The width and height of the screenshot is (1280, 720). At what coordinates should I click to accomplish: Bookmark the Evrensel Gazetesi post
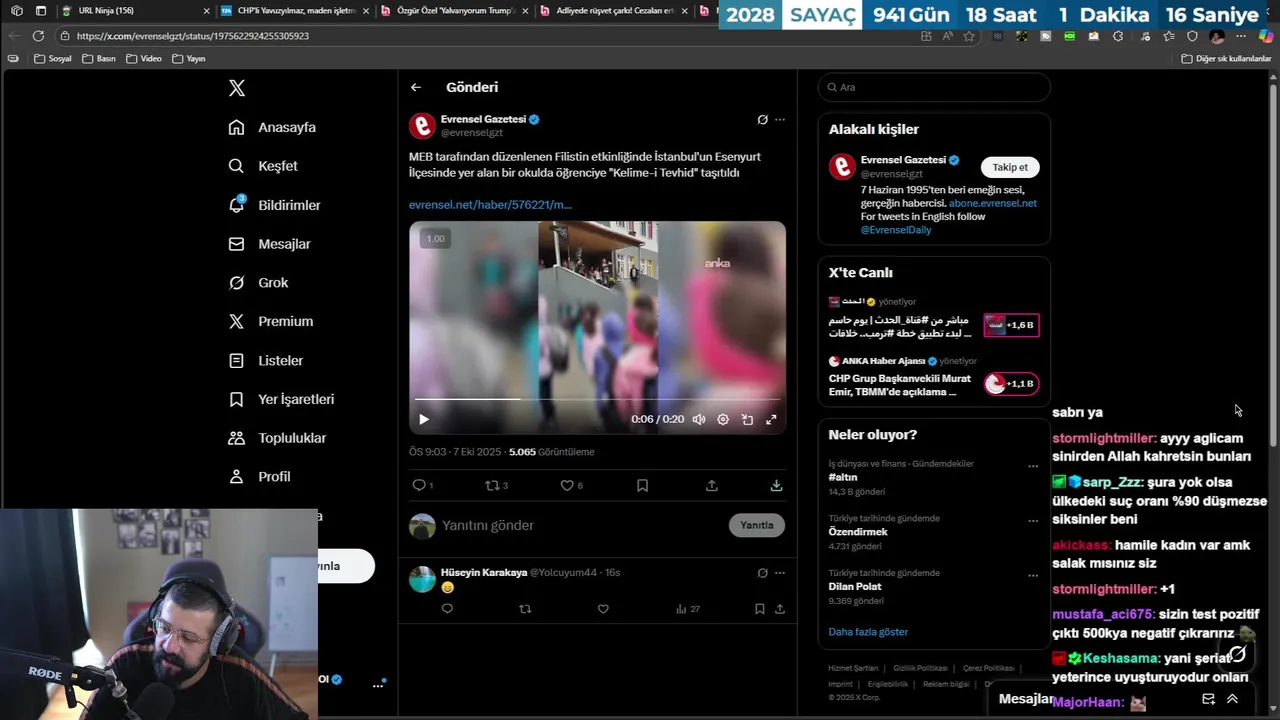(642, 485)
